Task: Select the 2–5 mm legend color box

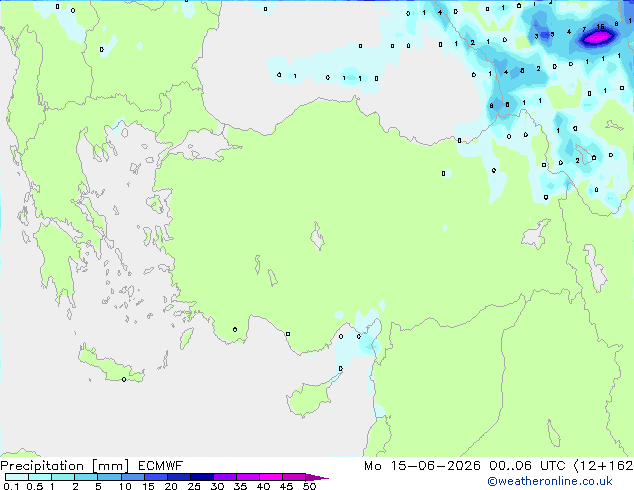Action: pos(86,477)
